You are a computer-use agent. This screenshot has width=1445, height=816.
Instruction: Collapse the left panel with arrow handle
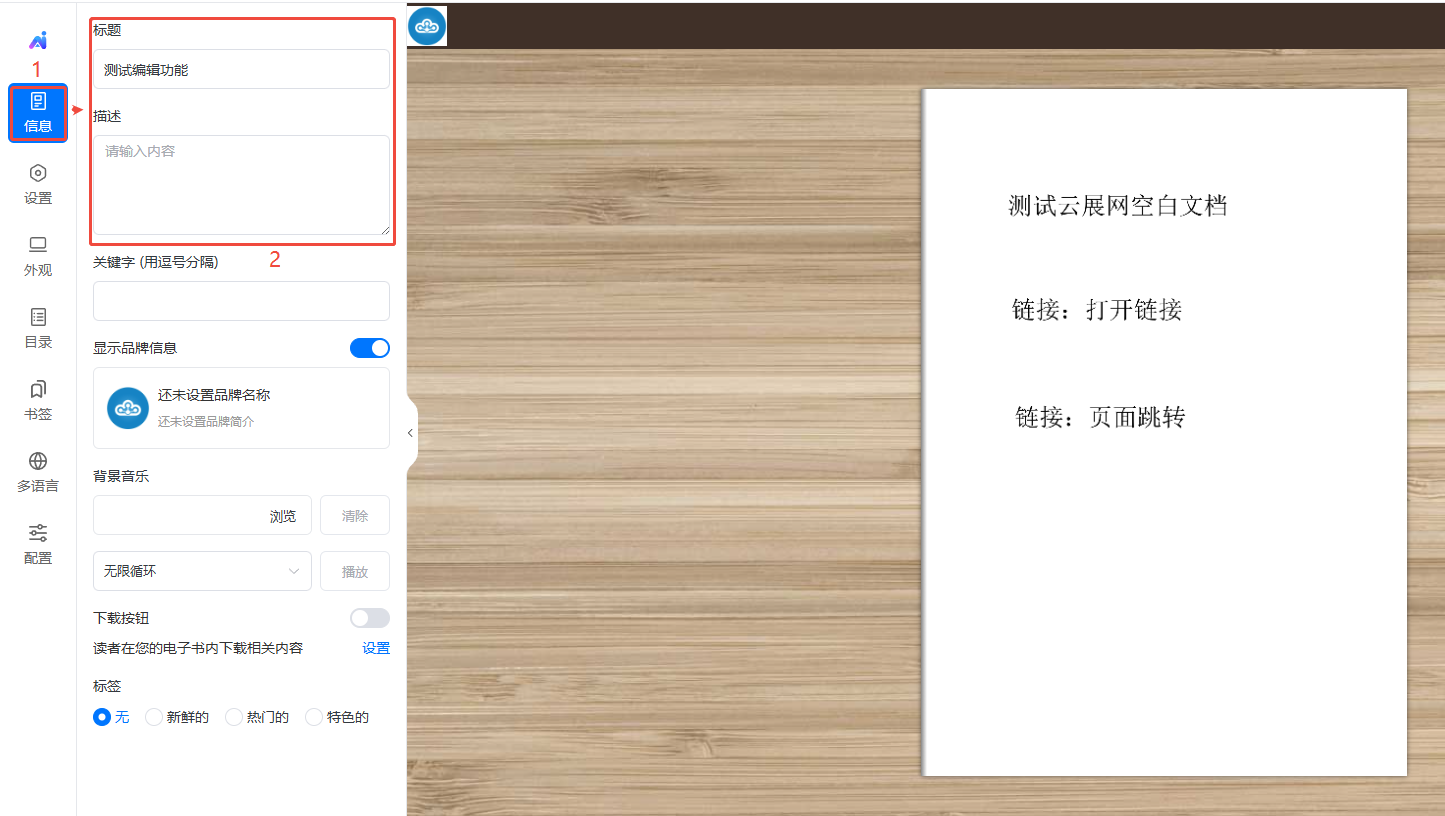(x=410, y=433)
